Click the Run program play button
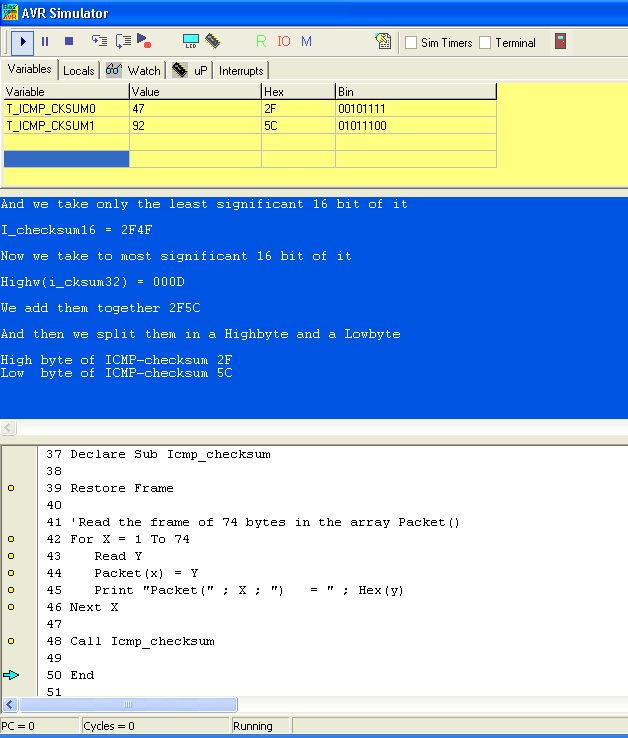This screenshot has height=738, width=628. [22, 42]
